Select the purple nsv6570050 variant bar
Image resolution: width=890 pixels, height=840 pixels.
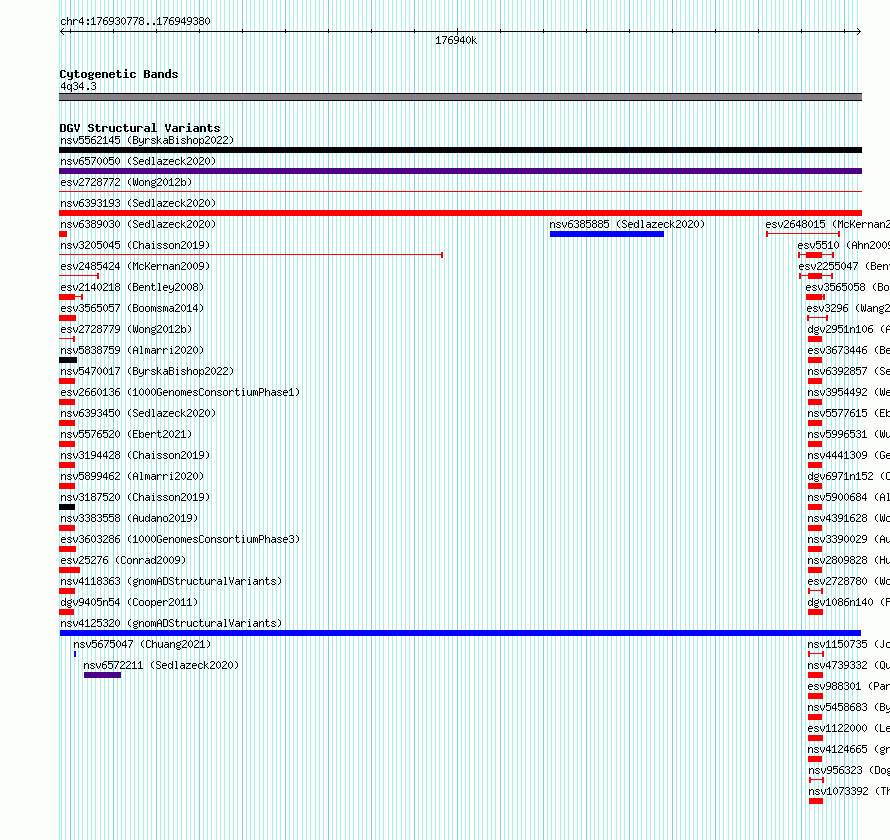tap(460, 171)
